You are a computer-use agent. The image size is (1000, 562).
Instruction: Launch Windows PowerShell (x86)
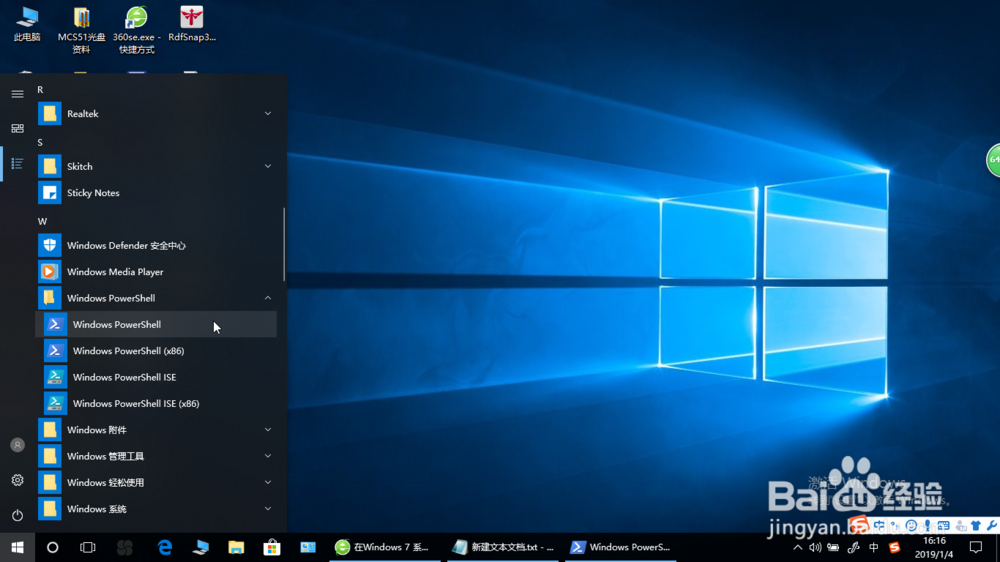pyautogui.click(x=157, y=351)
